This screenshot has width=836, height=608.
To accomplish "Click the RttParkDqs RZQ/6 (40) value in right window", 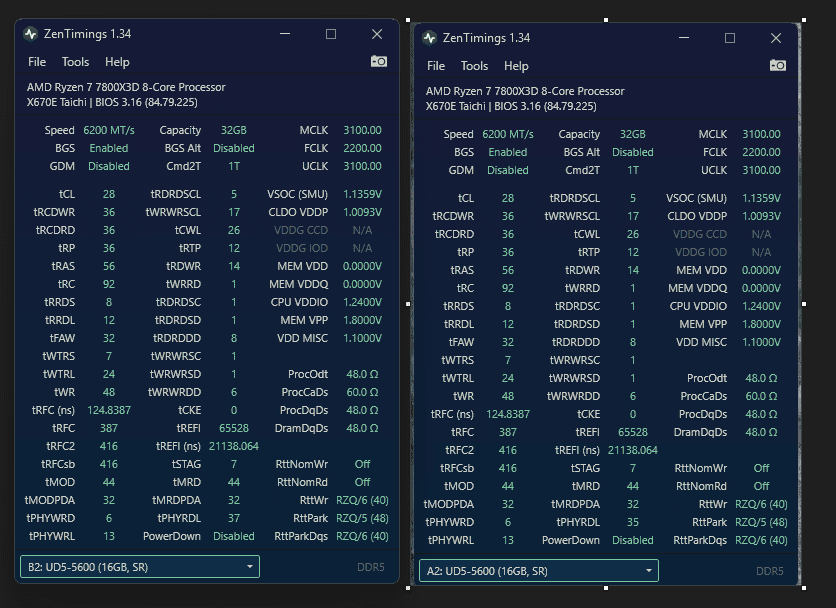I will point(761,540).
